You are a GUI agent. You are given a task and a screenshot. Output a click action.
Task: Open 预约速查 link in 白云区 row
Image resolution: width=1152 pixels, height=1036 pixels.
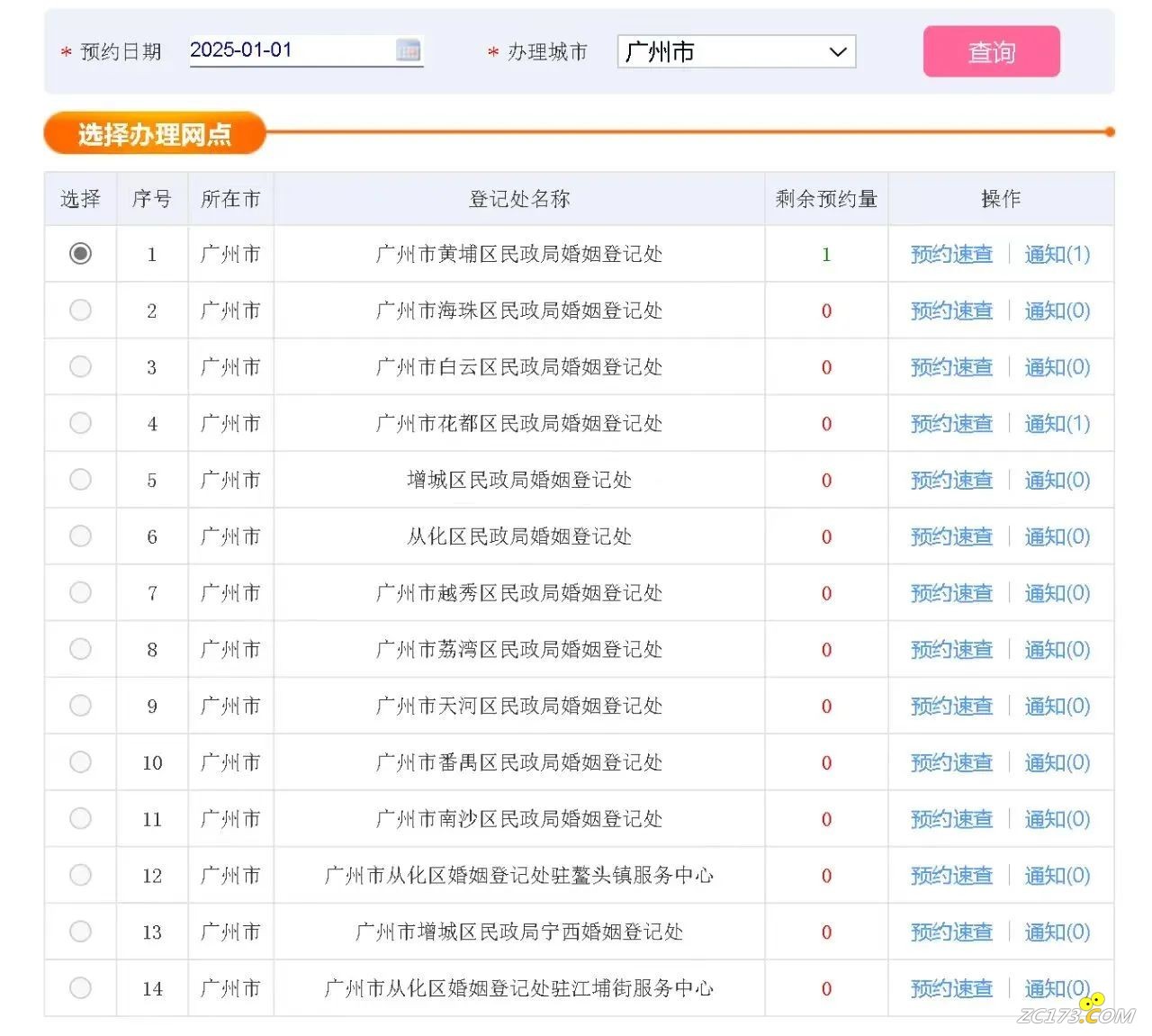coord(951,367)
